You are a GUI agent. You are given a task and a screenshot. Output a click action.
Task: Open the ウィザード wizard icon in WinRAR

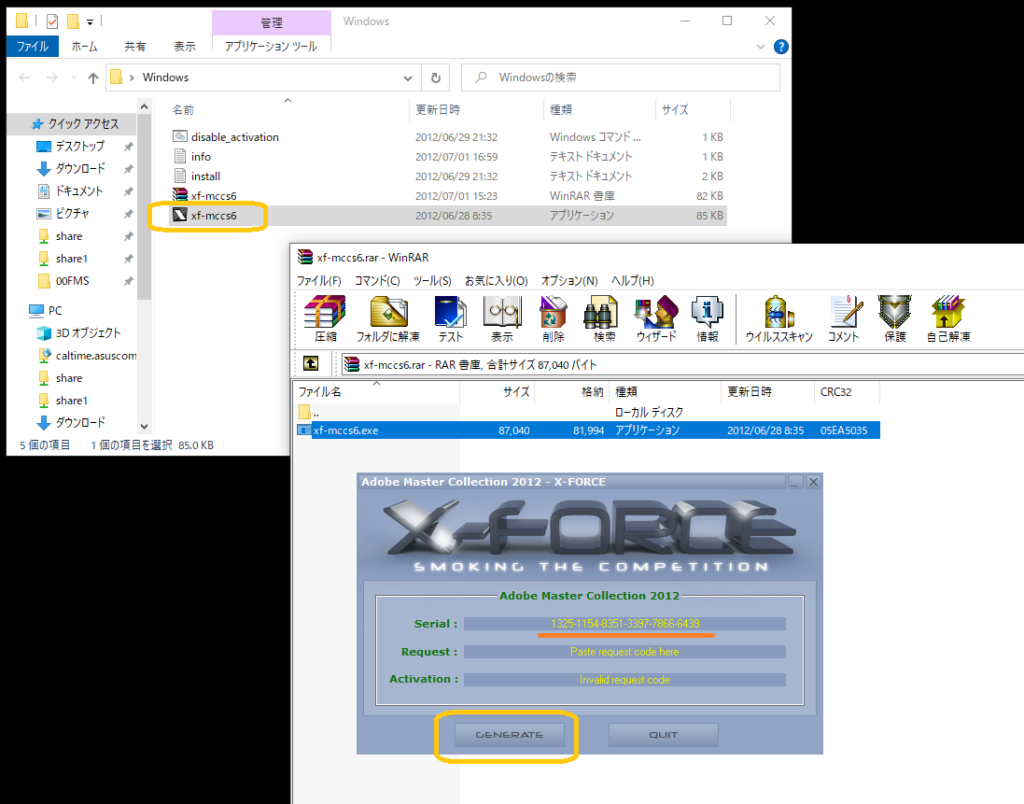pos(656,319)
